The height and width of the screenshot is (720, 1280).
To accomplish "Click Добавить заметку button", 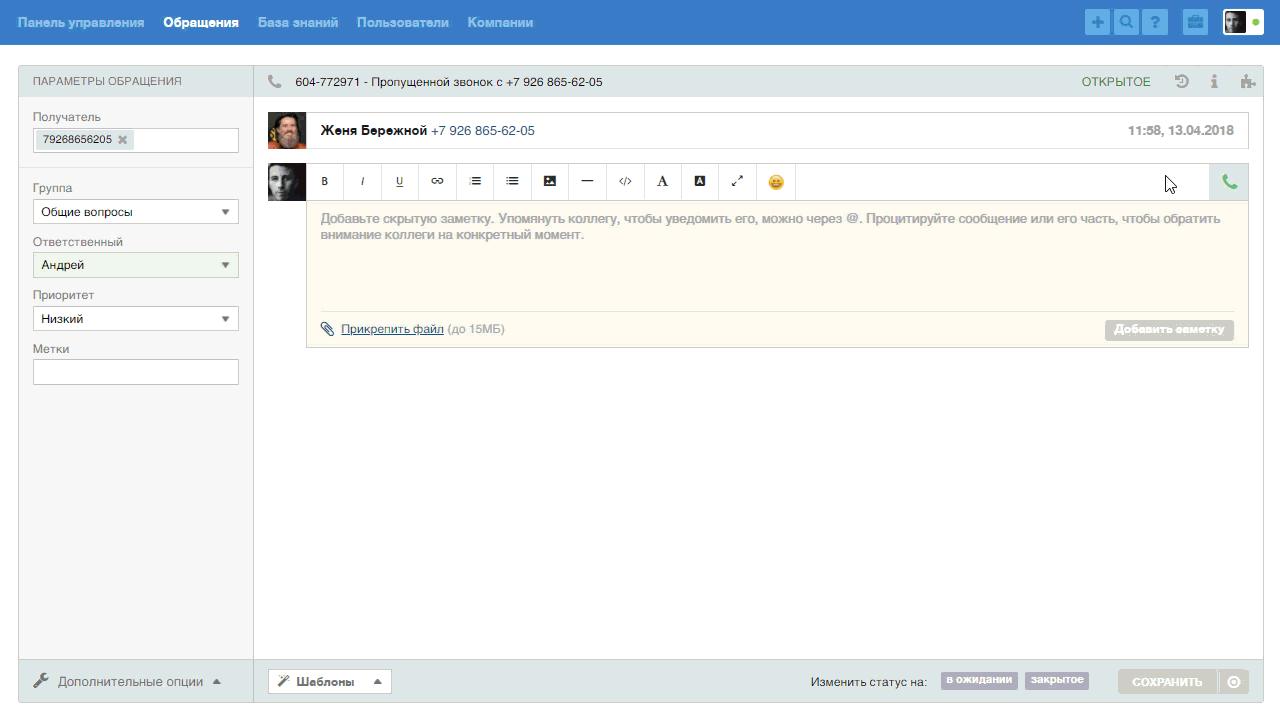I will (1169, 330).
